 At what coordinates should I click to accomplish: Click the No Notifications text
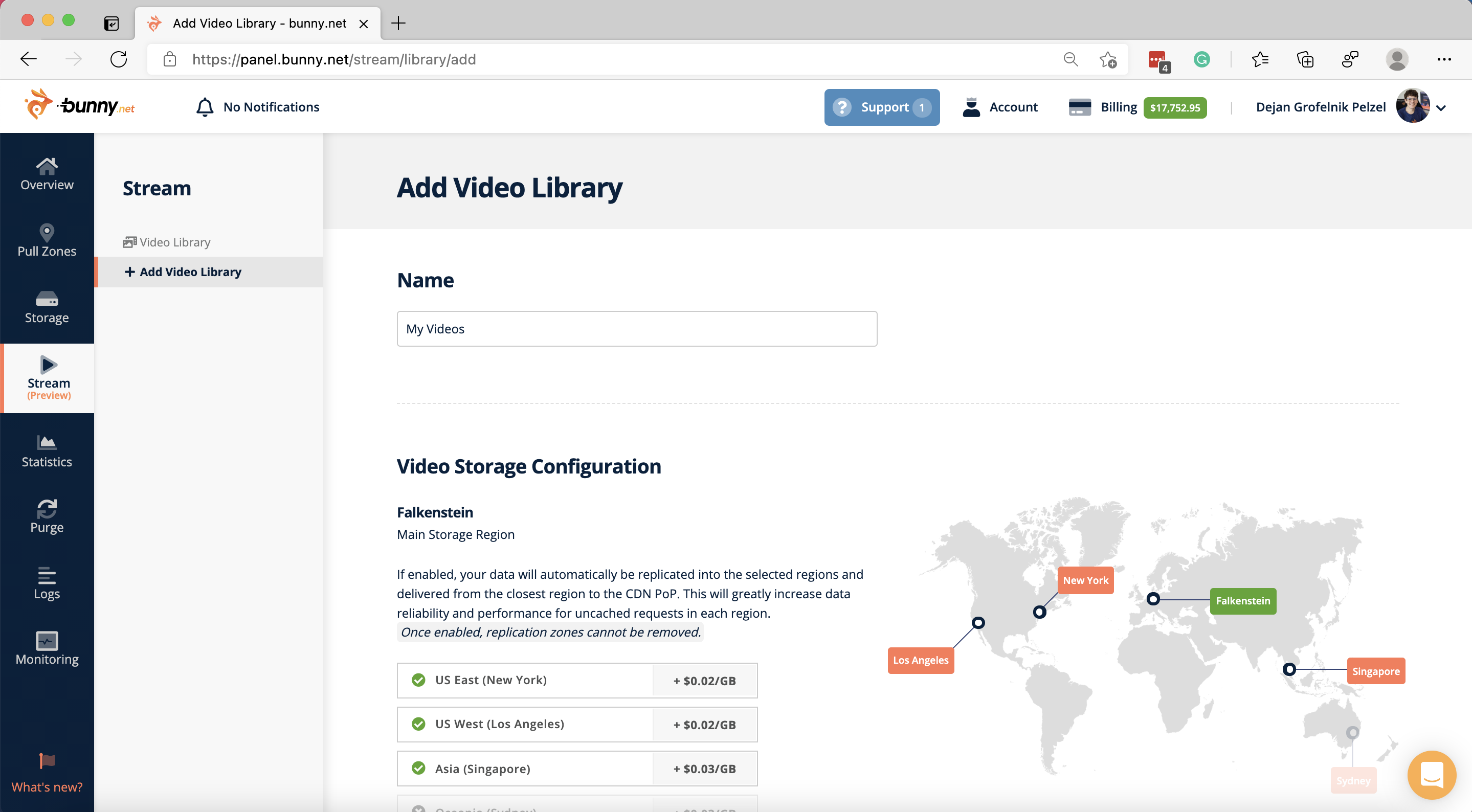click(x=272, y=107)
